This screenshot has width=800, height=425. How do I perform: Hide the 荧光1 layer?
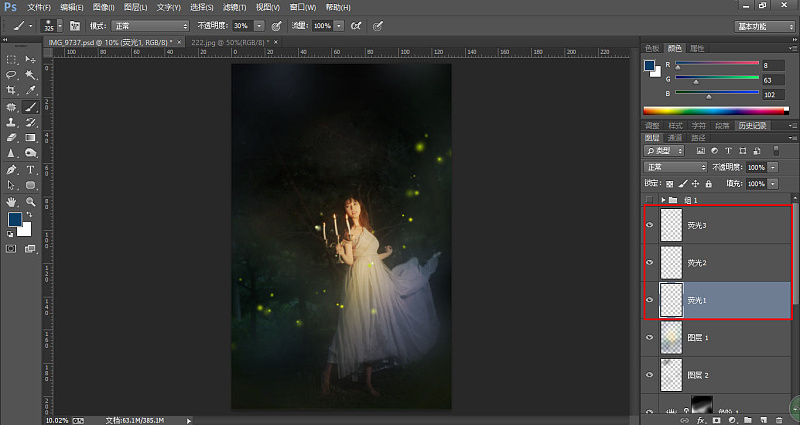point(649,300)
